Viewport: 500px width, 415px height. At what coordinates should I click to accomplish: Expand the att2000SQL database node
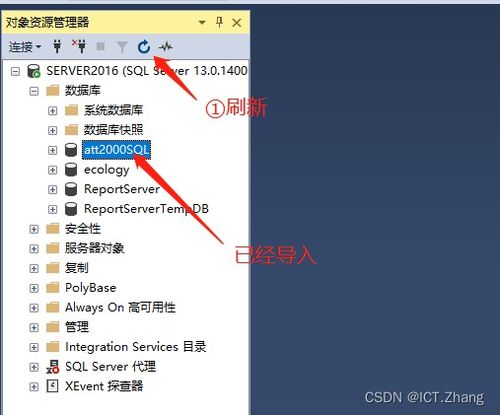pyautogui.click(x=53, y=150)
